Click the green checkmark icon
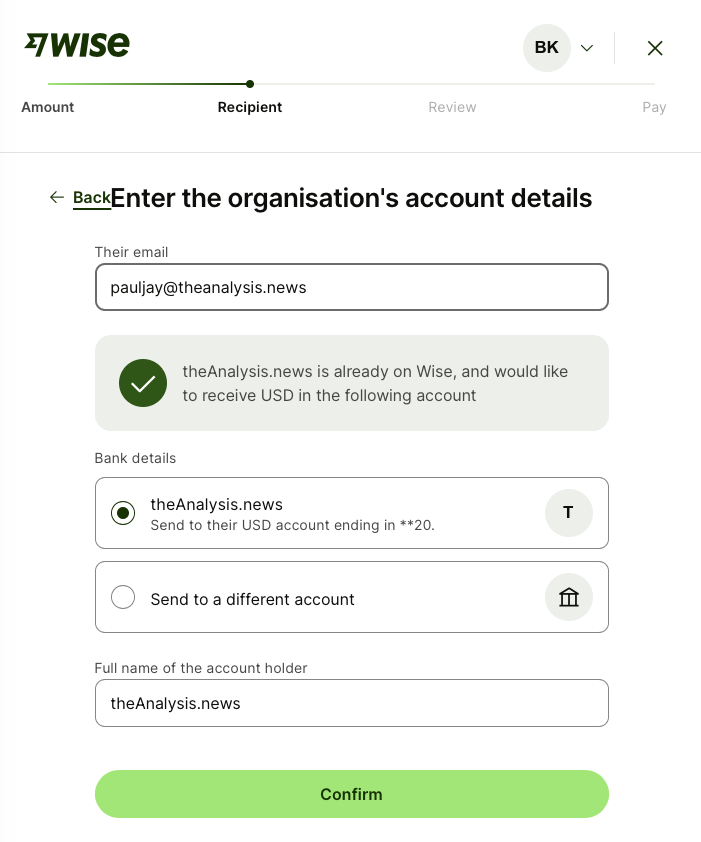The height and width of the screenshot is (842, 701). pos(143,383)
